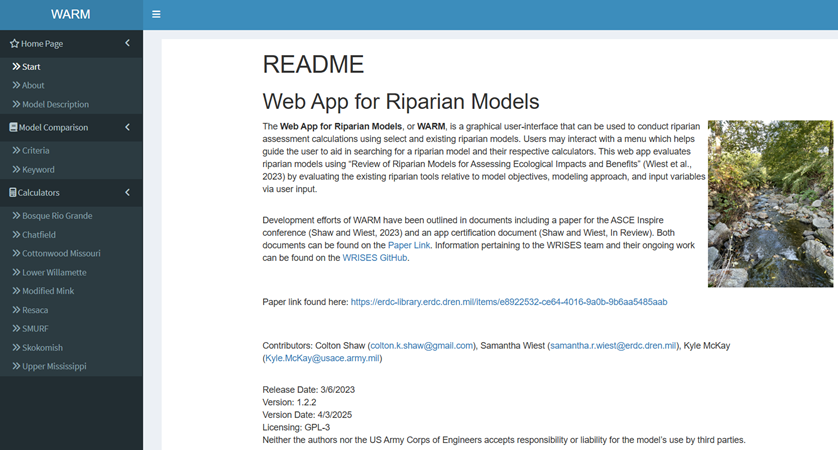The width and height of the screenshot is (838, 450).
Task: Go to Keyword model comparison
Action: click(x=71, y=169)
